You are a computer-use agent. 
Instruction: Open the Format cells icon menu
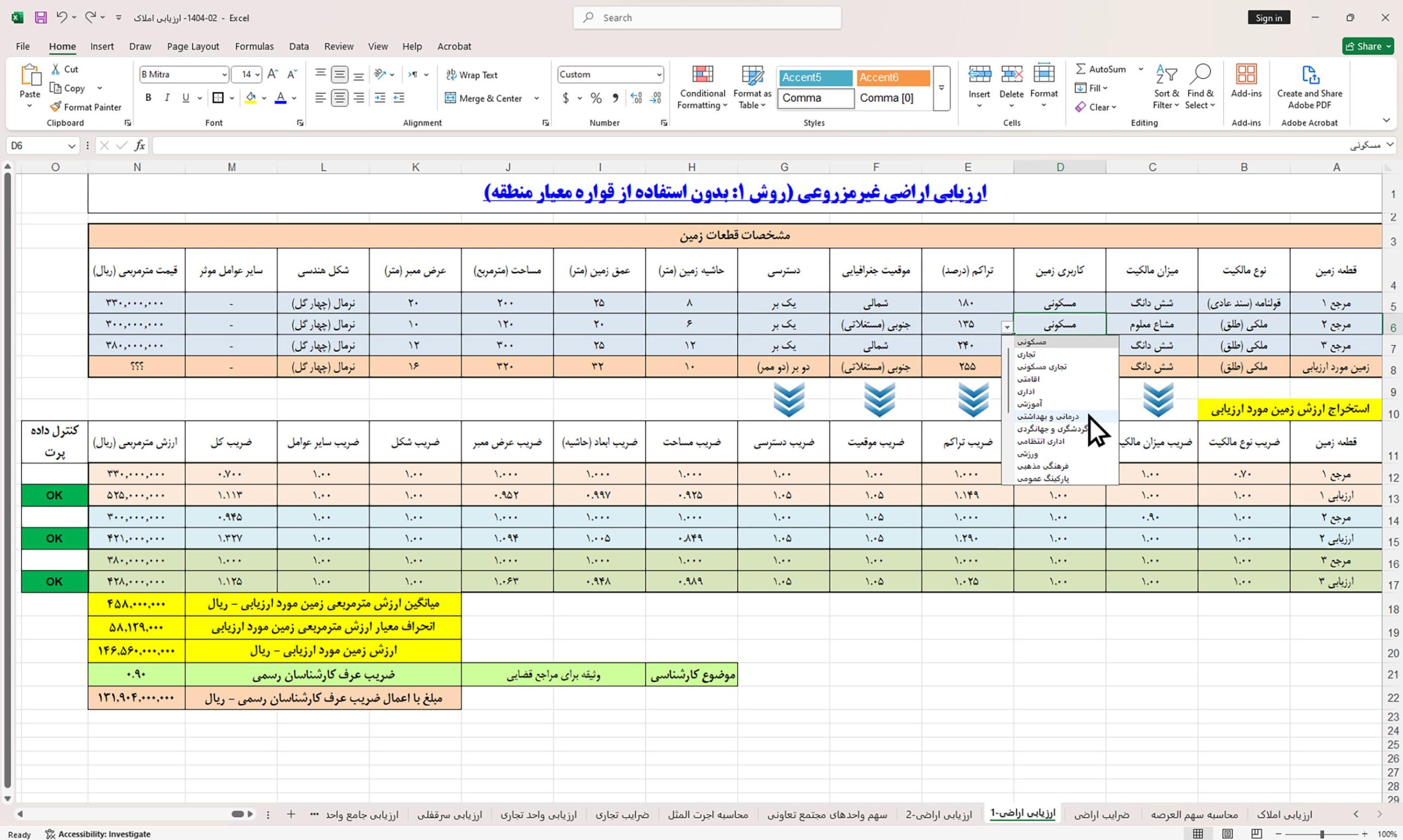pos(1043,74)
